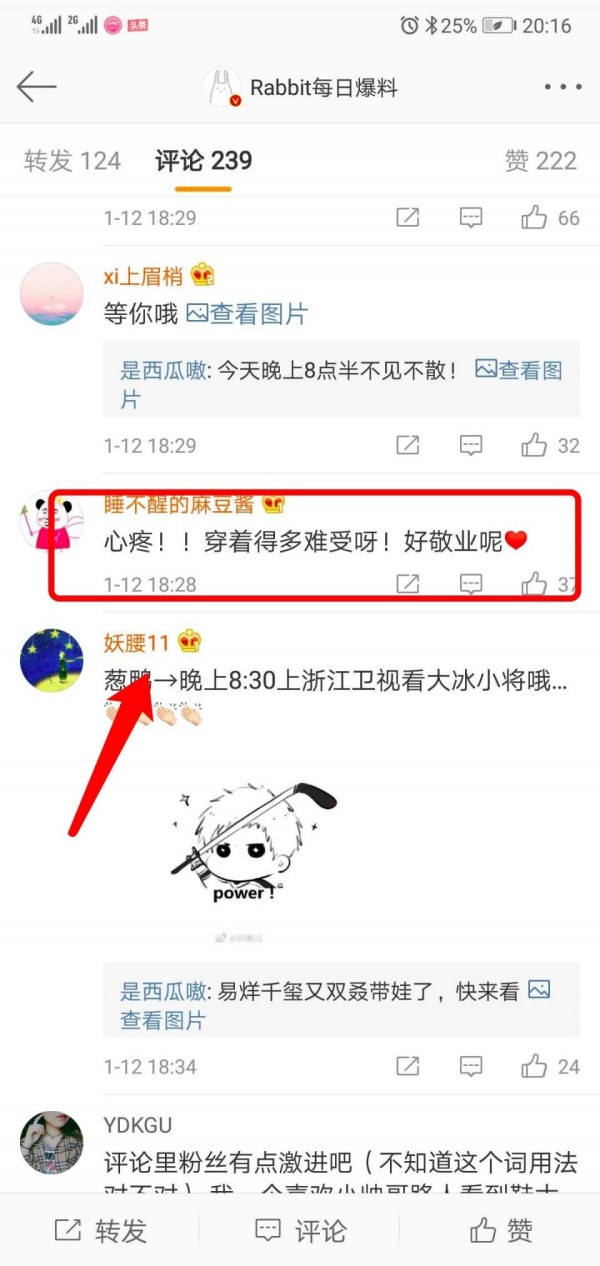Repost icon on xi上眉梢's comment
600x1266 pixels.
(408, 445)
